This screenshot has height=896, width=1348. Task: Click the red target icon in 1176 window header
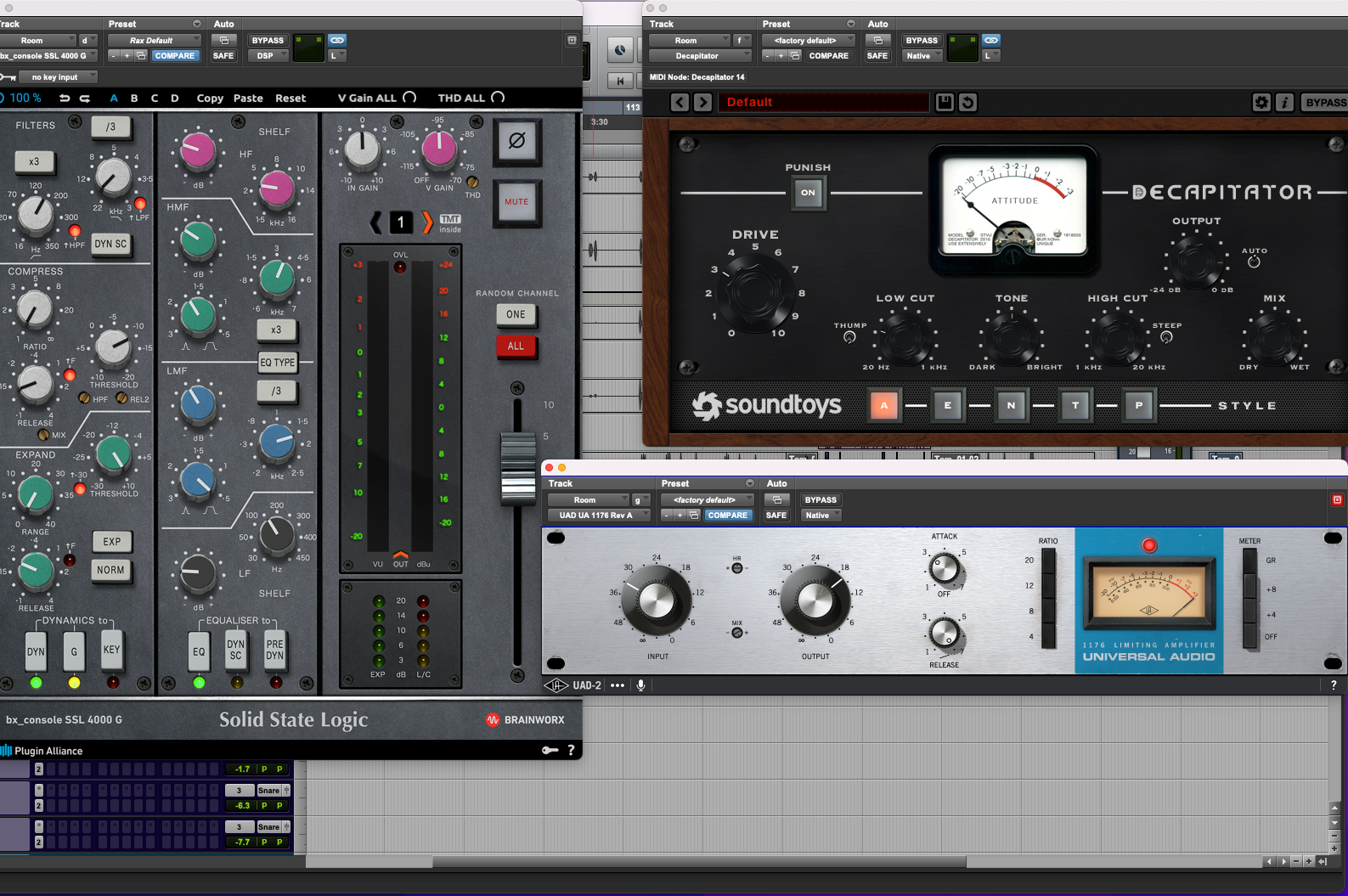click(1337, 500)
